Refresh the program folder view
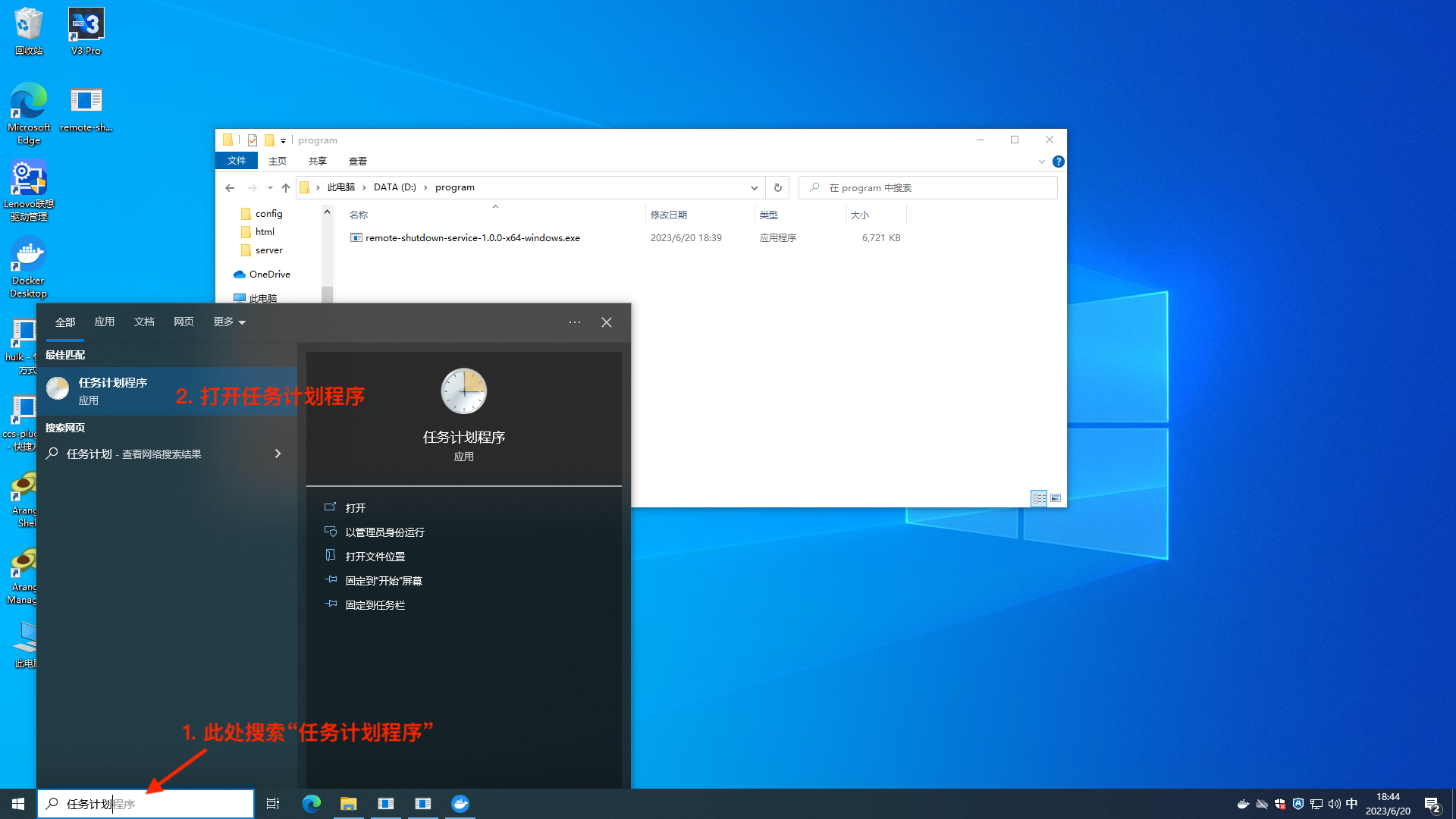Image resolution: width=1456 pixels, height=819 pixels. pos(777,187)
